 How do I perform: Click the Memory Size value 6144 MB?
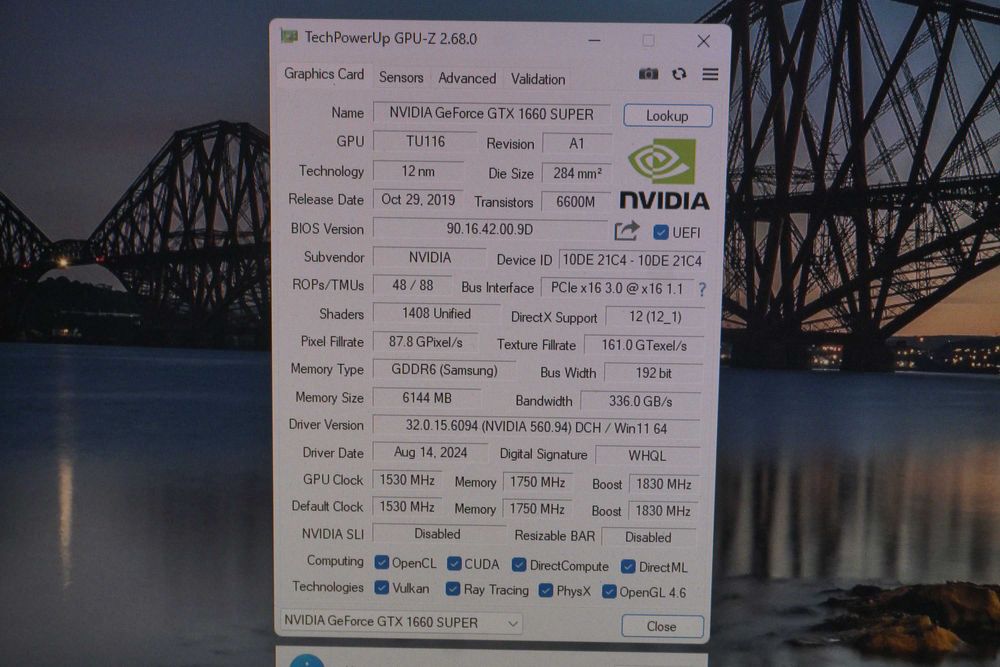(427, 398)
